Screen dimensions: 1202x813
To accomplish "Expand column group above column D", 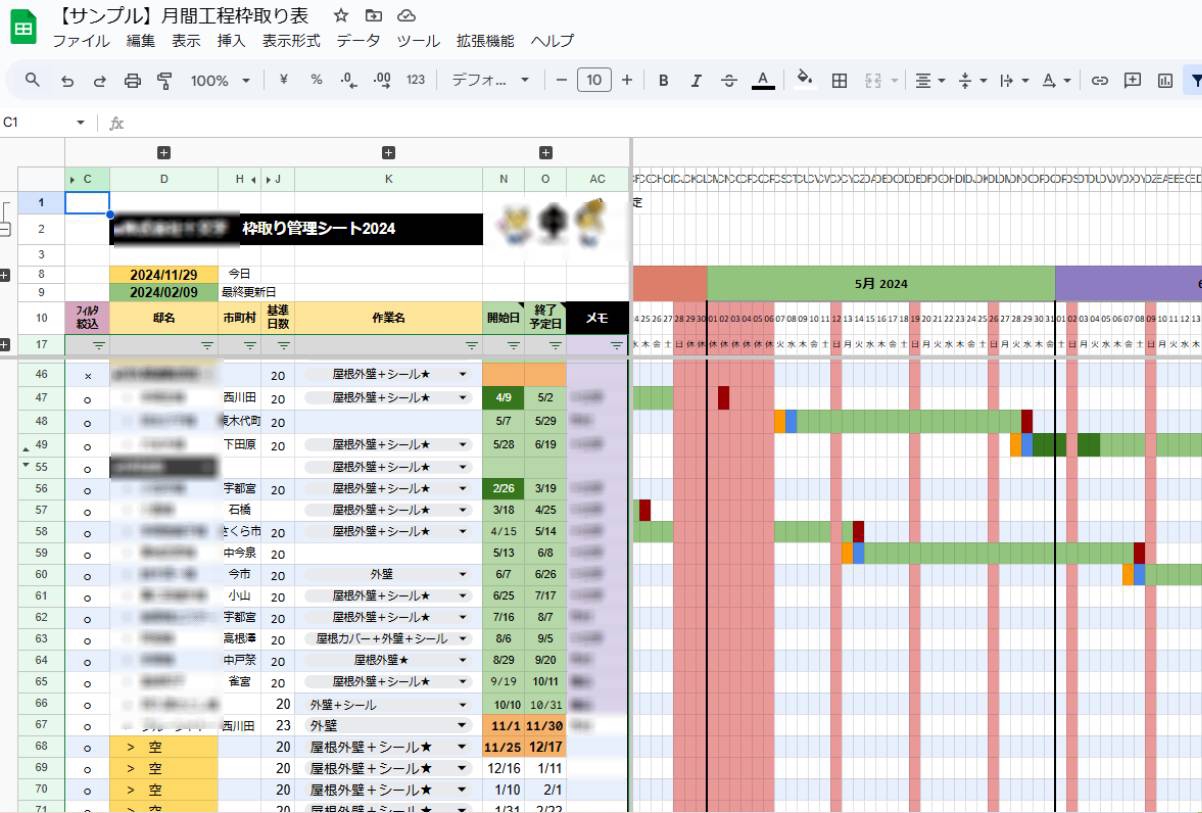I will click(164, 153).
